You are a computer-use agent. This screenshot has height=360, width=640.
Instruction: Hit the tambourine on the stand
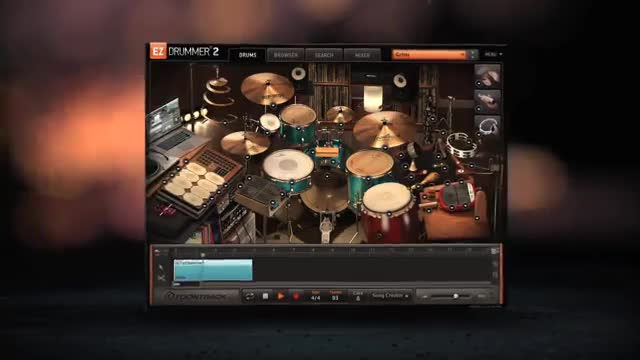(461, 145)
